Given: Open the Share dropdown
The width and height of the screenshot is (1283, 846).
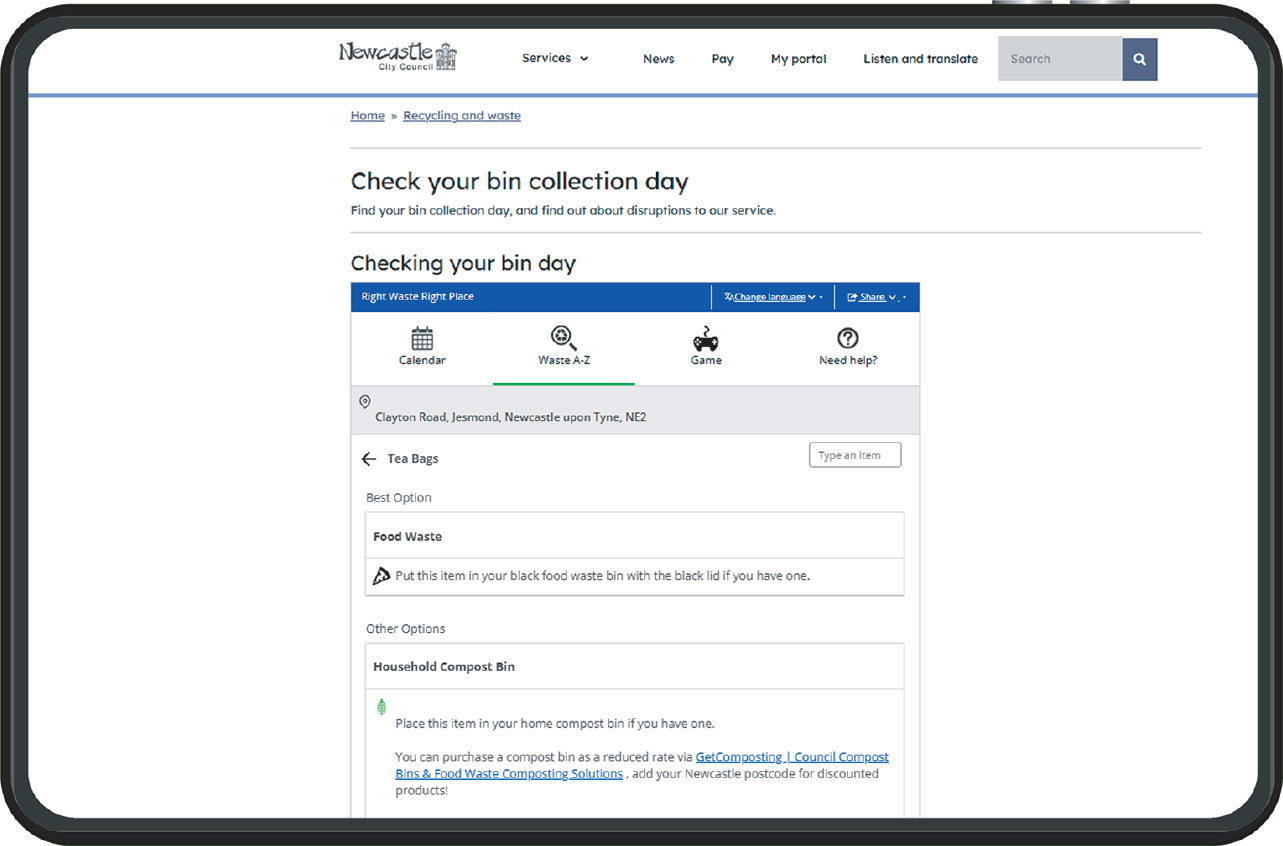Looking at the screenshot, I should [872, 297].
